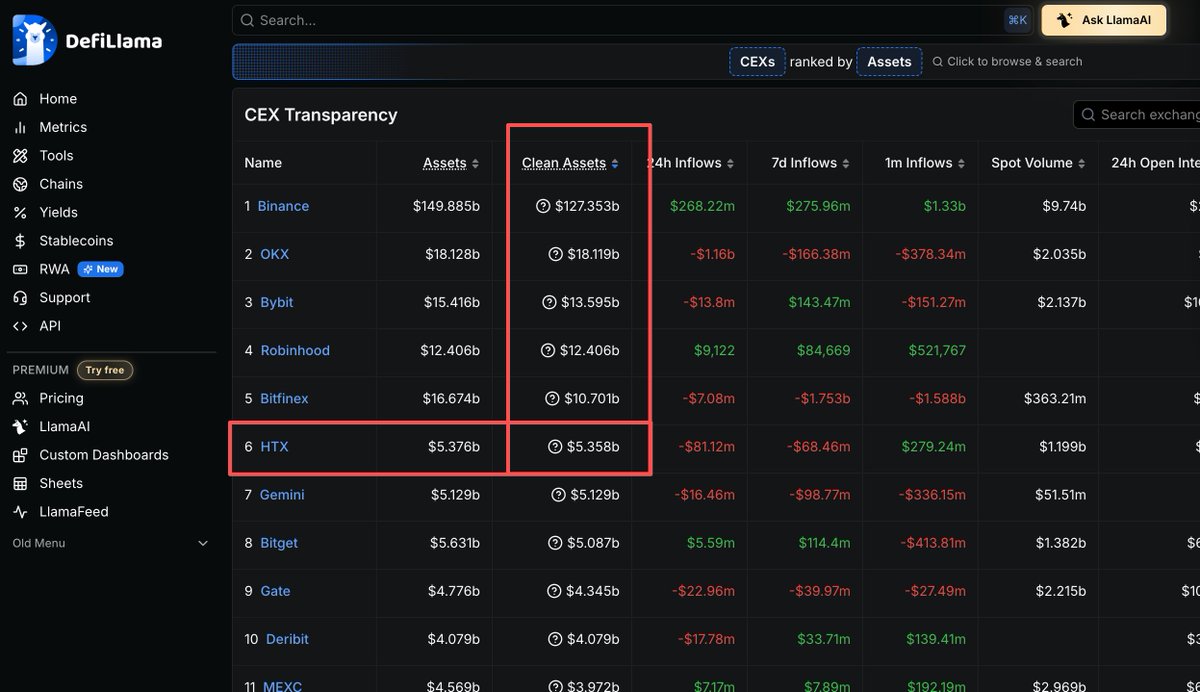Click the search magnifier icon in top bar

[x=247, y=20]
